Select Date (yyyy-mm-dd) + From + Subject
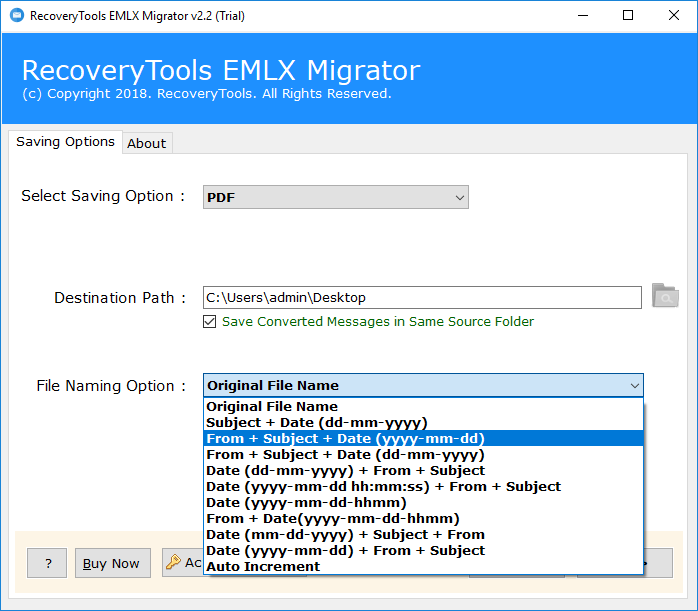Image resolution: width=698 pixels, height=611 pixels. click(423, 550)
